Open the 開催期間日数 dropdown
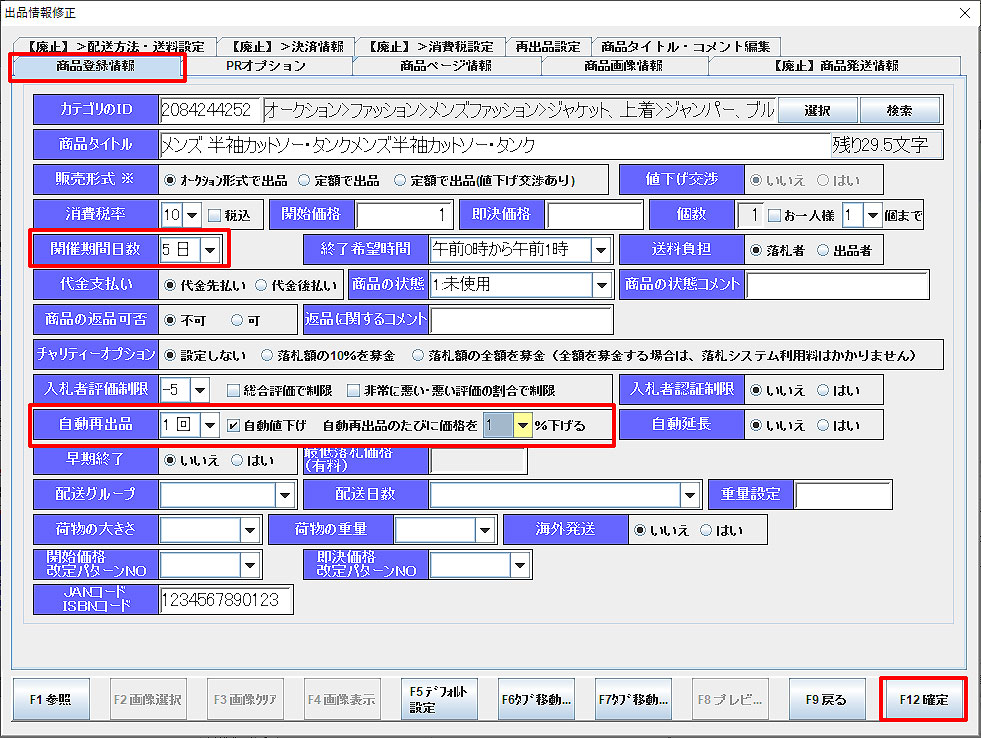This screenshot has height=738, width=981. (212, 249)
